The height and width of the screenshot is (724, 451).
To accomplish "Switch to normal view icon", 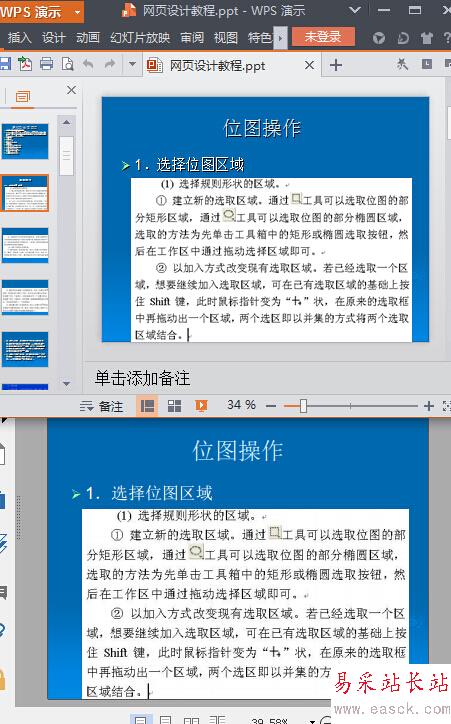I will [x=147, y=406].
